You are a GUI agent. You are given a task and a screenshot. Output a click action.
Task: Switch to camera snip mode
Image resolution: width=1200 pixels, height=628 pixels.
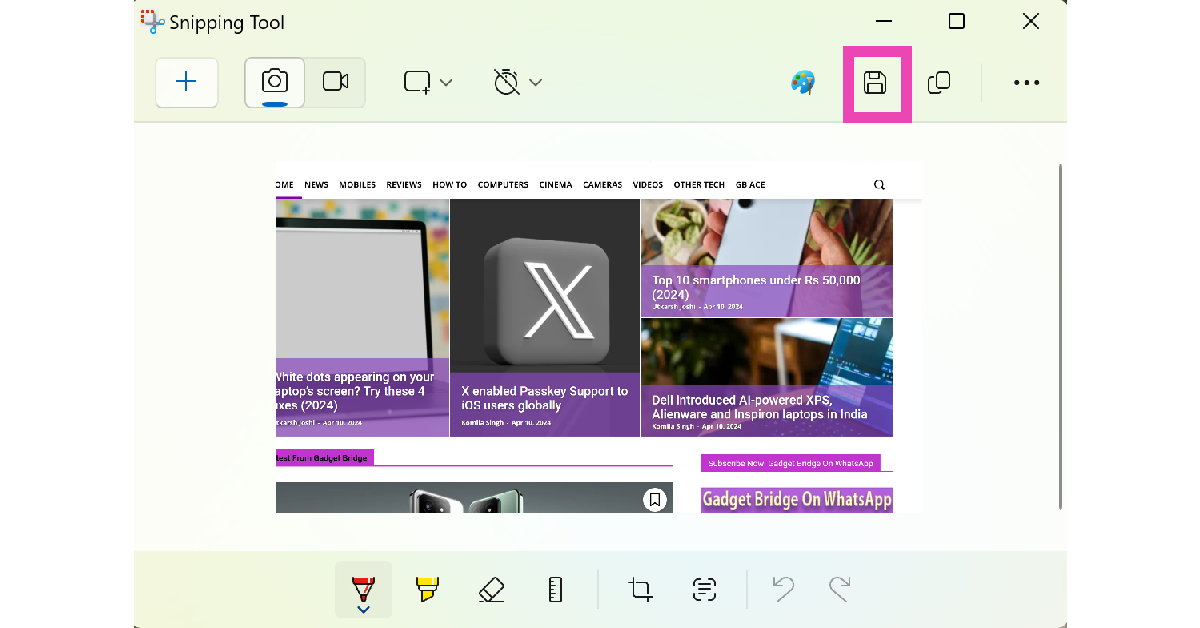coord(275,82)
